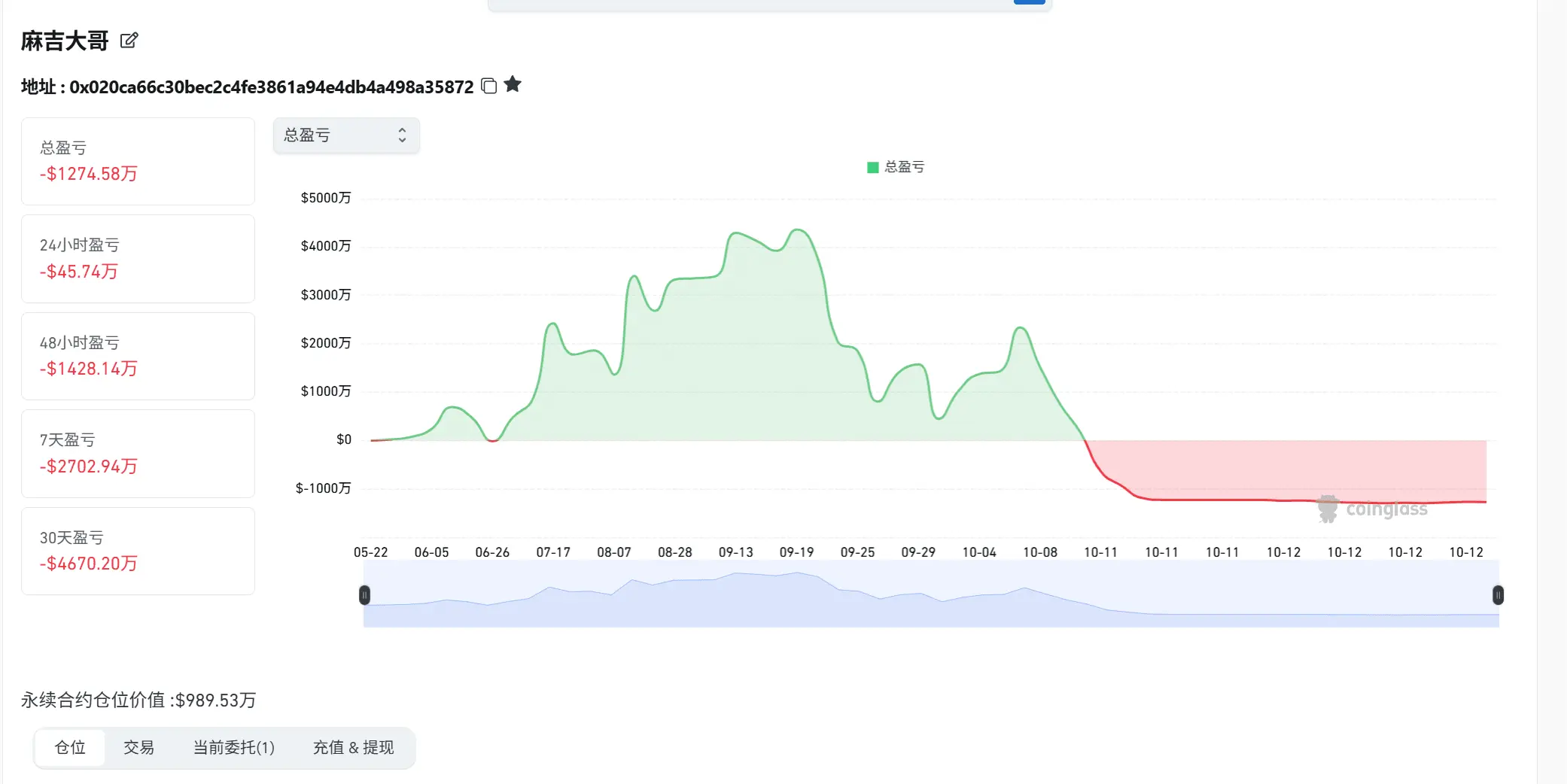Select the 30天盈亏 stat card
Image resolution: width=1567 pixels, height=784 pixels.
coord(138,551)
